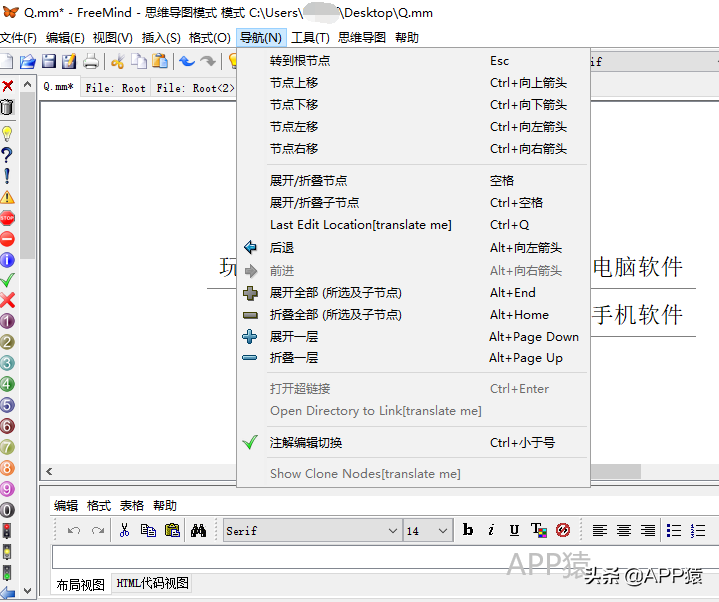Add the blue question mark icon
The height and width of the screenshot is (602, 719).
click(7, 155)
